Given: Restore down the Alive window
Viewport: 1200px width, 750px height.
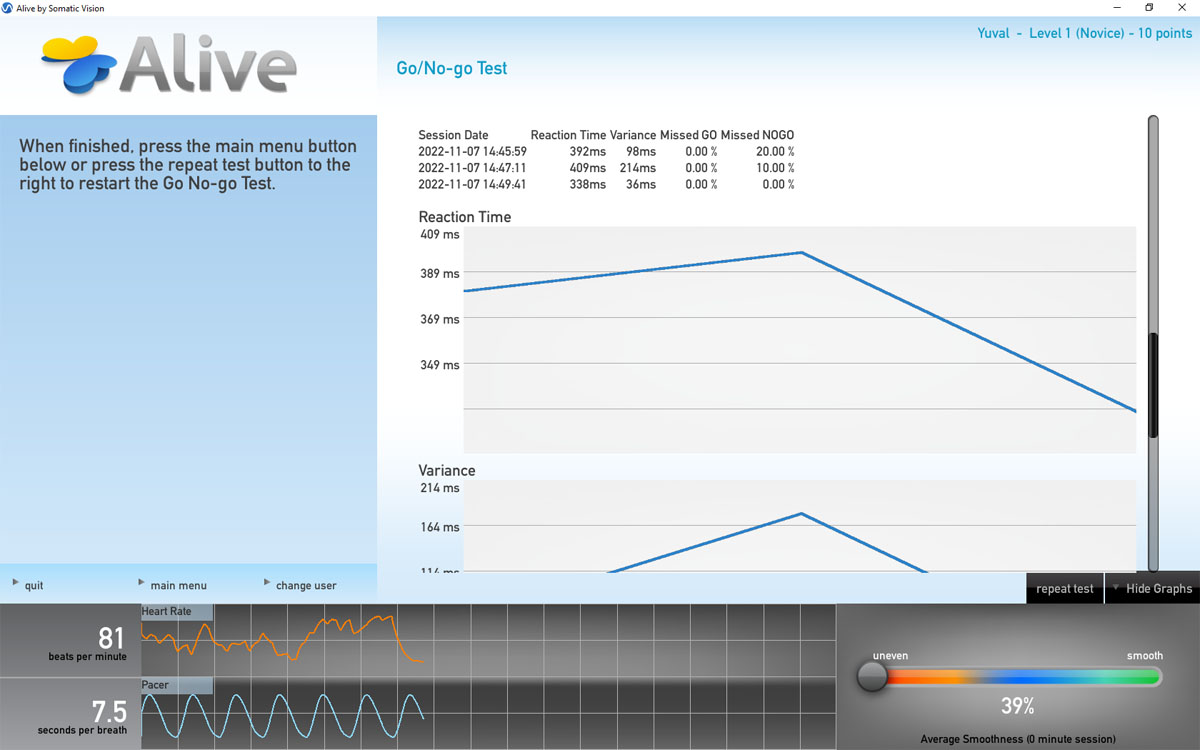Looking at the screenshot, I should (x=1149, y=8).
